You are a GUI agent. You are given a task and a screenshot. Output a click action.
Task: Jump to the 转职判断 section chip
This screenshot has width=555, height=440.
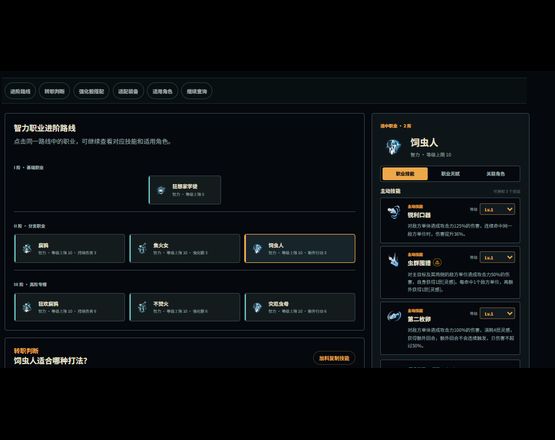coord(55,91)
